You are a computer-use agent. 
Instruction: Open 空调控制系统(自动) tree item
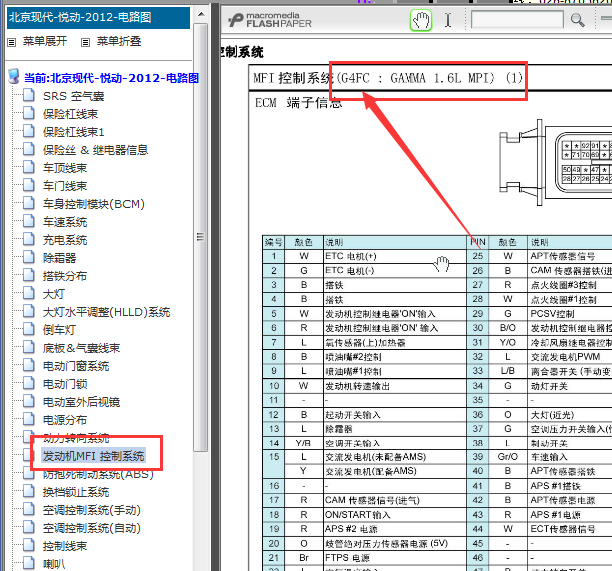pyautogui.click(x=92, y=528)
